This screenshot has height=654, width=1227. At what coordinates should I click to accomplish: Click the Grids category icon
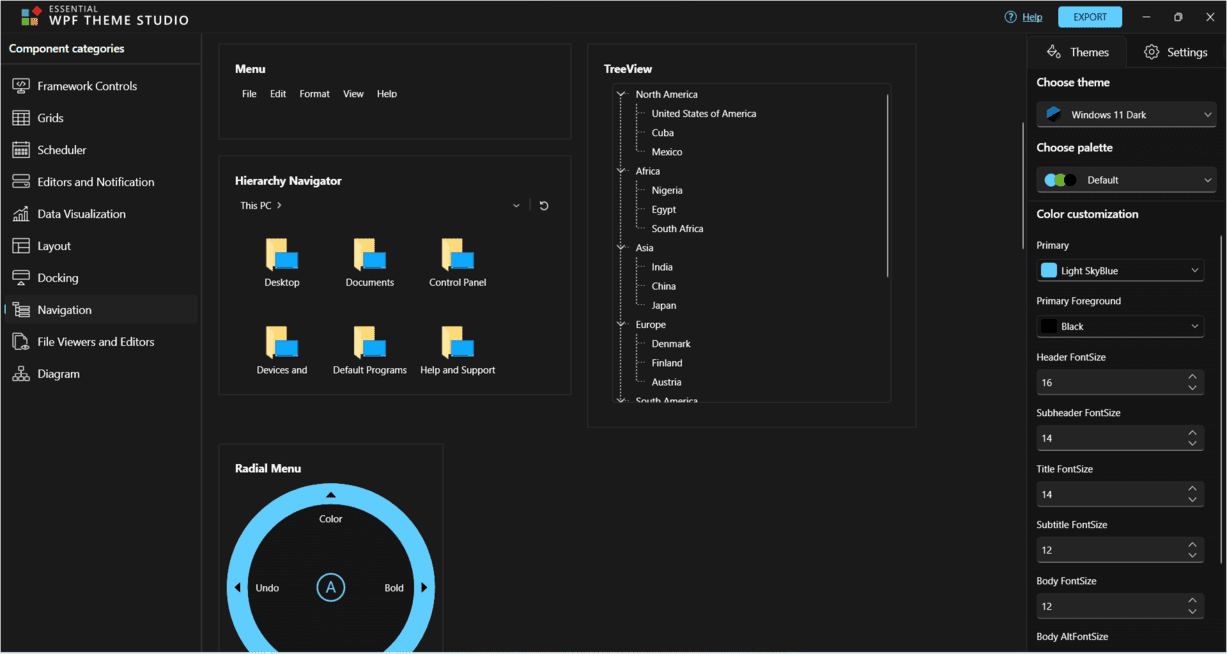click(x=20, y=118)
